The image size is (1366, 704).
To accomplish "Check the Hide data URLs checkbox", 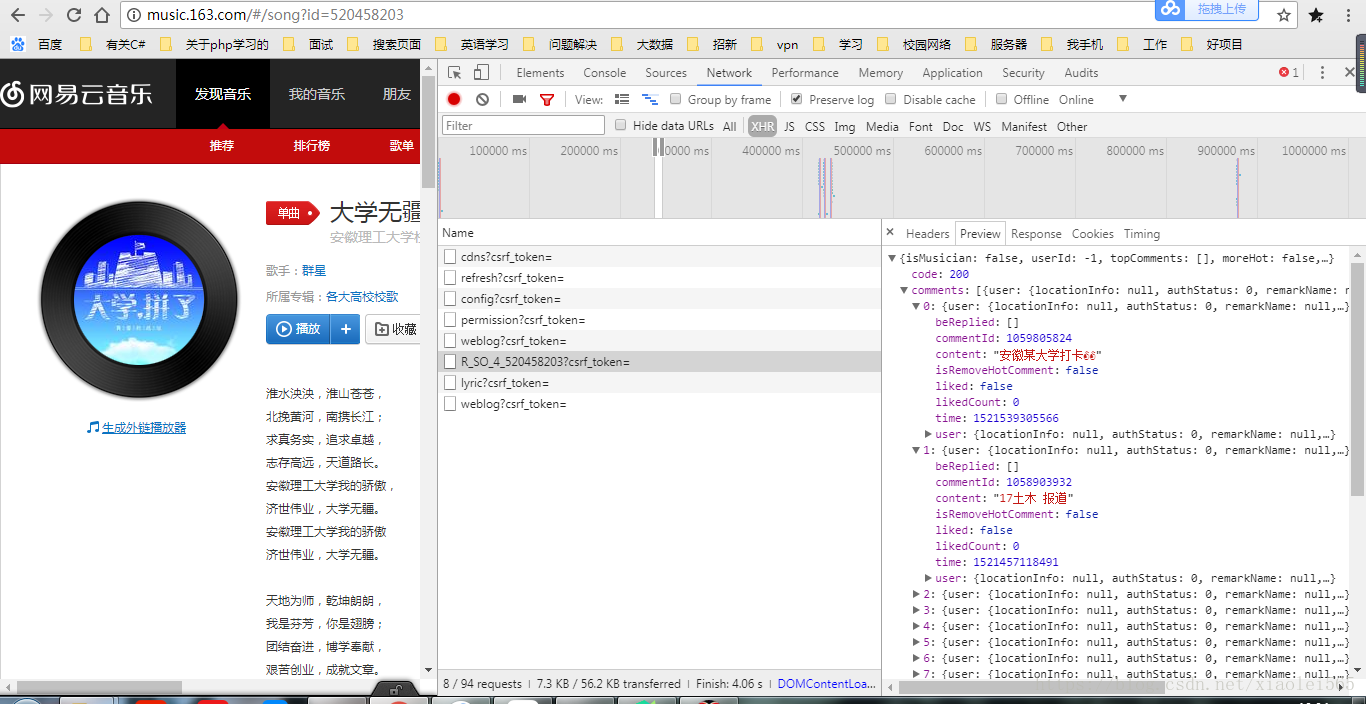I will [620, 126].
